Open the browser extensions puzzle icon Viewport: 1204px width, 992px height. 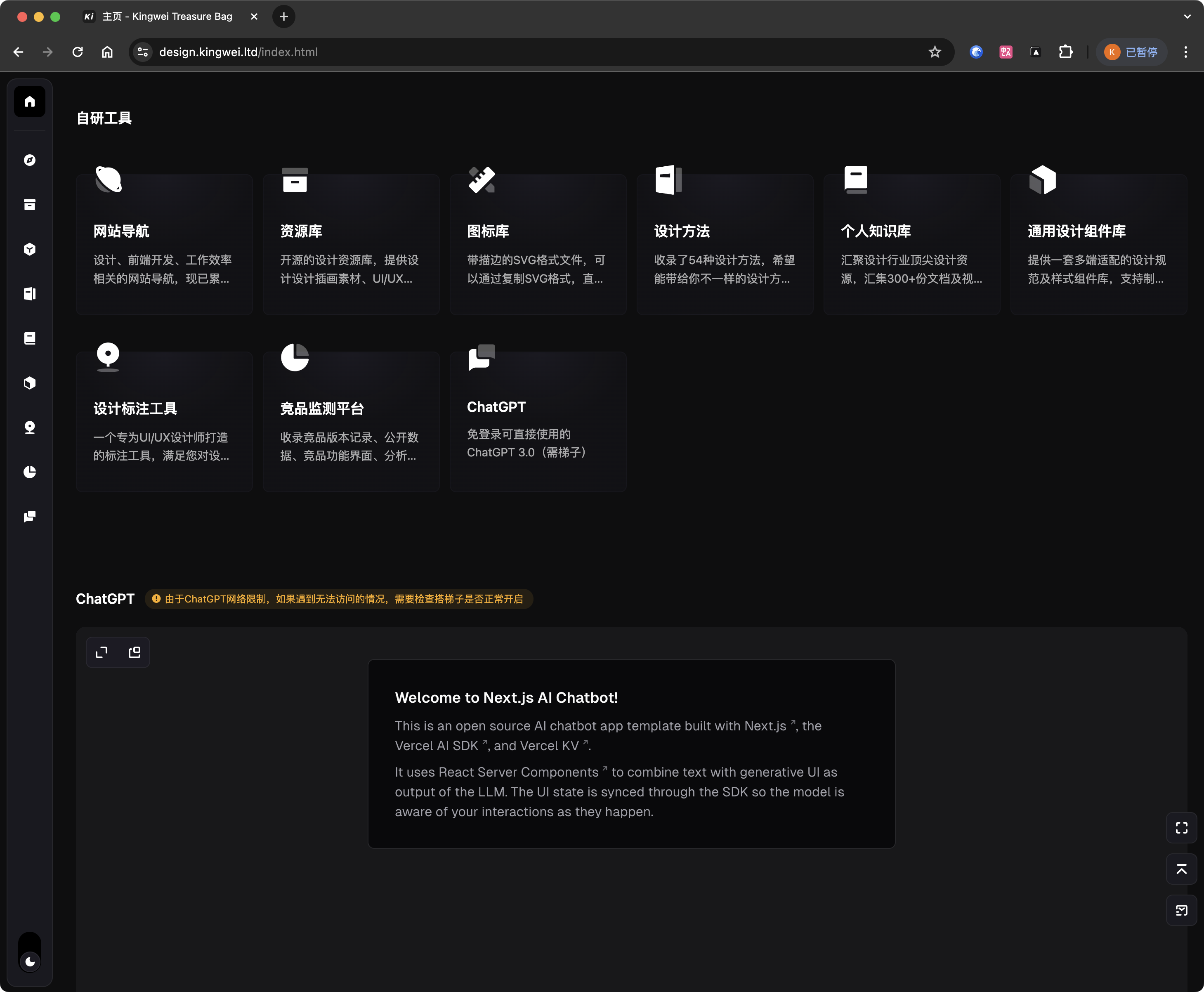click(1065, 52)
